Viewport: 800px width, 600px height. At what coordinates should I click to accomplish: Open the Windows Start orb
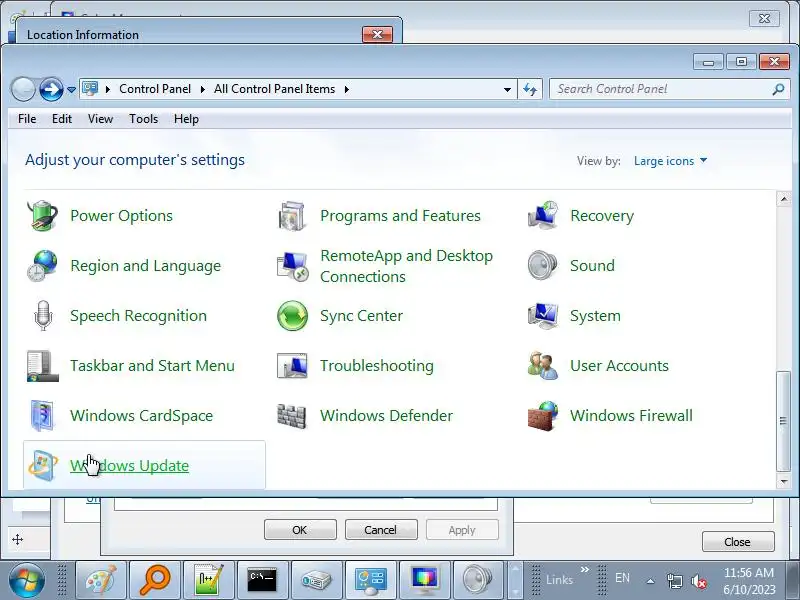pyautogui.click(x=27, y=580)
